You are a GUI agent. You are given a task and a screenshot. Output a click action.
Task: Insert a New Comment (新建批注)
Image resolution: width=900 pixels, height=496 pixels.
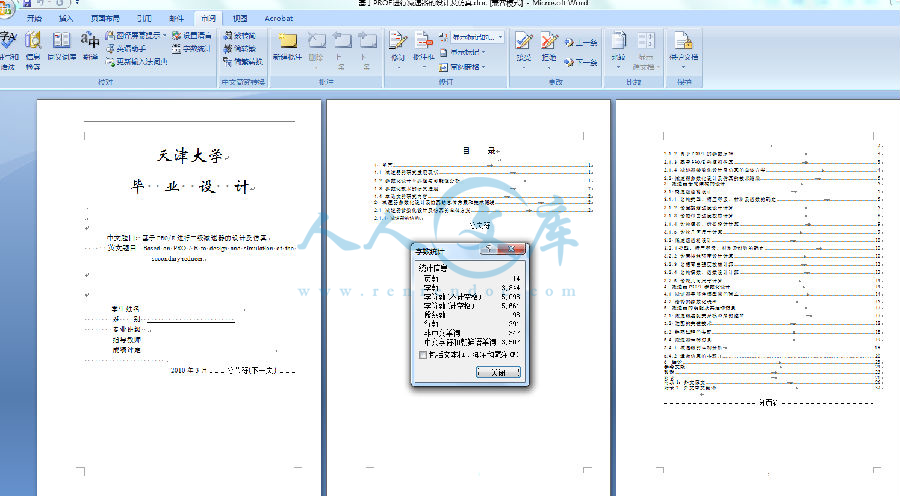pos(287,46)
